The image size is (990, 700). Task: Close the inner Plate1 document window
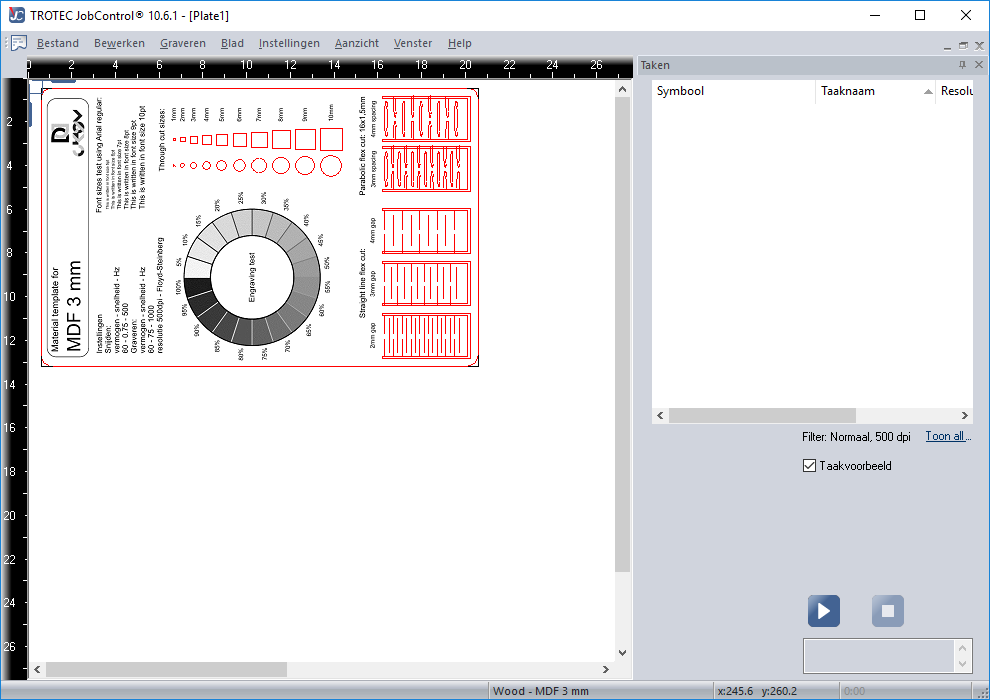tap(979, 45)
